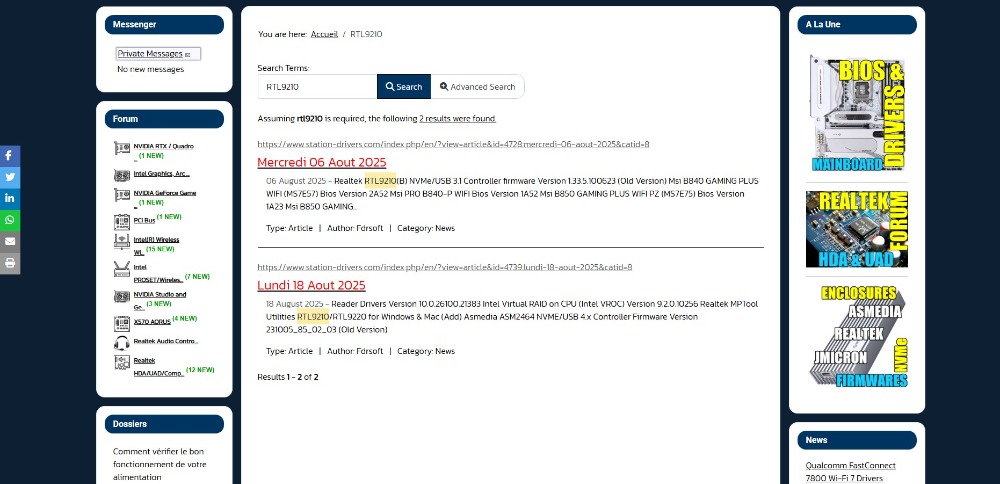1000x484 pixels.
Task: Click the Realtek Audio headset icon
Action: 122,342
